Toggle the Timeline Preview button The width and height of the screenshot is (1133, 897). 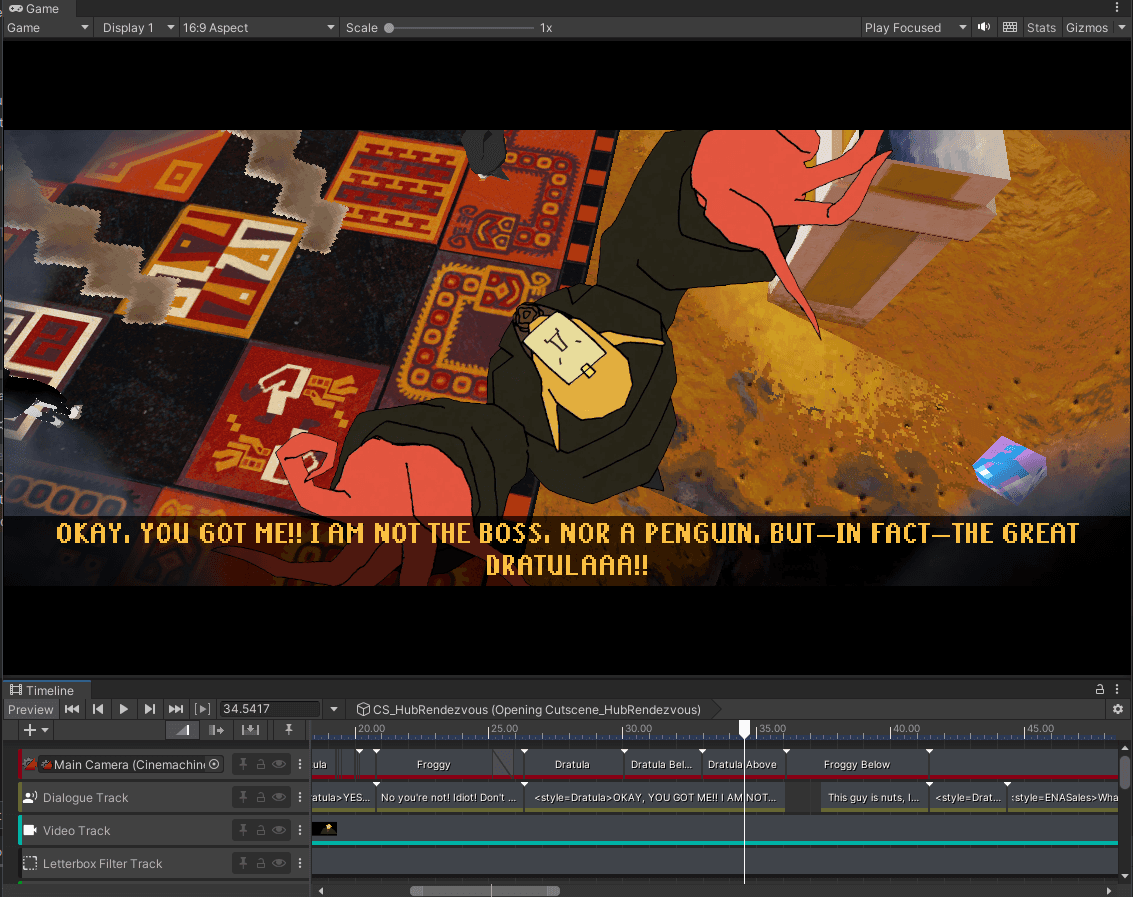(x=30, y=709)
